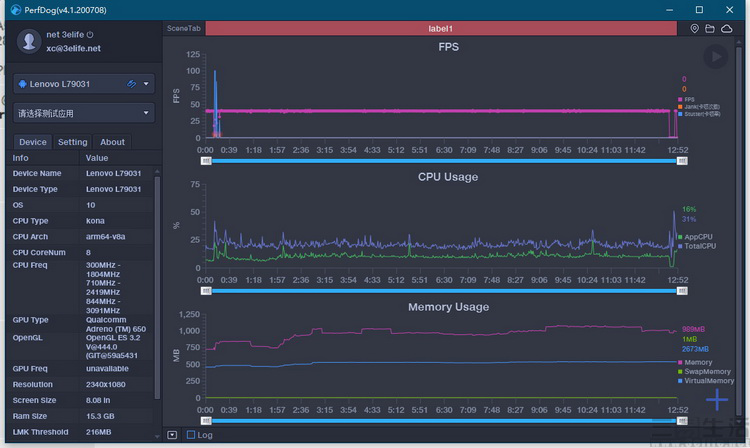This screenshot has width=750, height=448.
Task: Select the Ram Size value 15.3 GB
Action: [x=100, y=416]
